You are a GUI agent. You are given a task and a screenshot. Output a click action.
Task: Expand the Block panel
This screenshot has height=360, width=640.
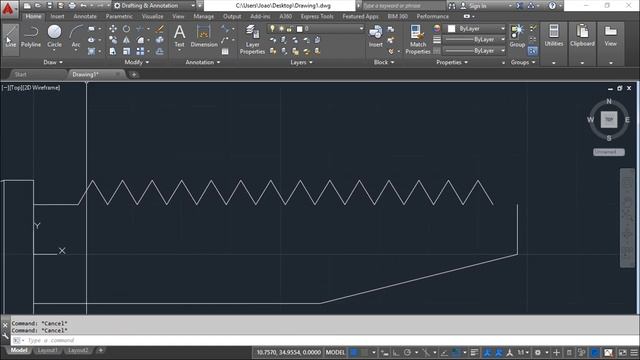coord(384,62)
